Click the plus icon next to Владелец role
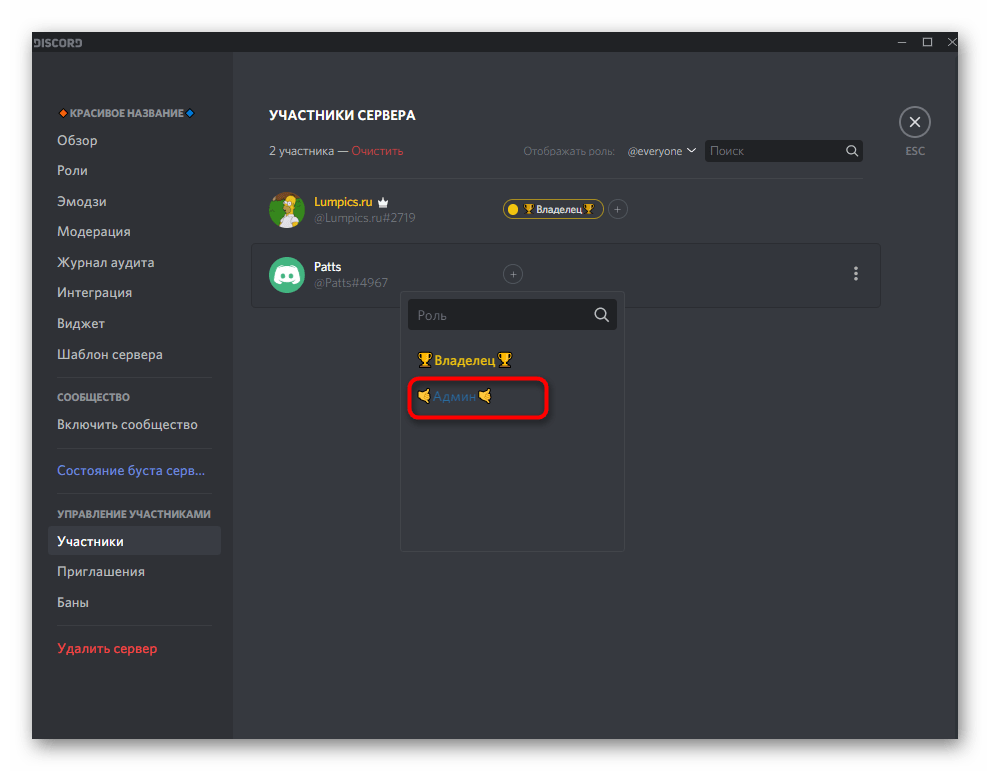 tap(618, 209)
